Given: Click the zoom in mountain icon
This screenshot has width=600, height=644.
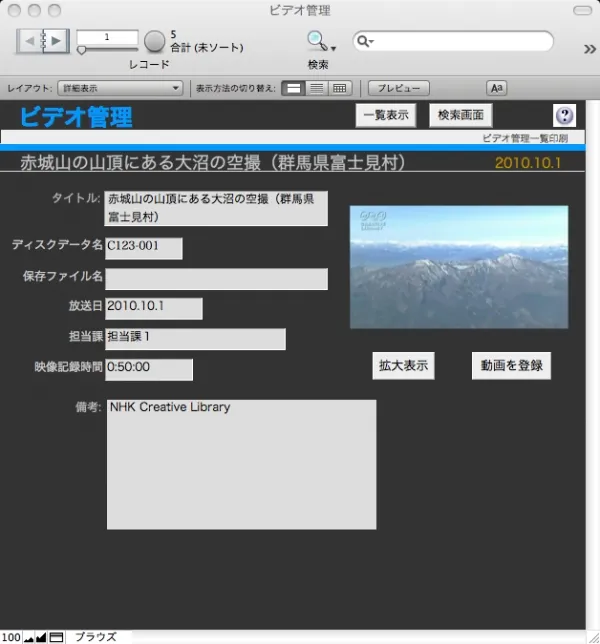Looking at the screenshot, I should [x=41, y=637].
